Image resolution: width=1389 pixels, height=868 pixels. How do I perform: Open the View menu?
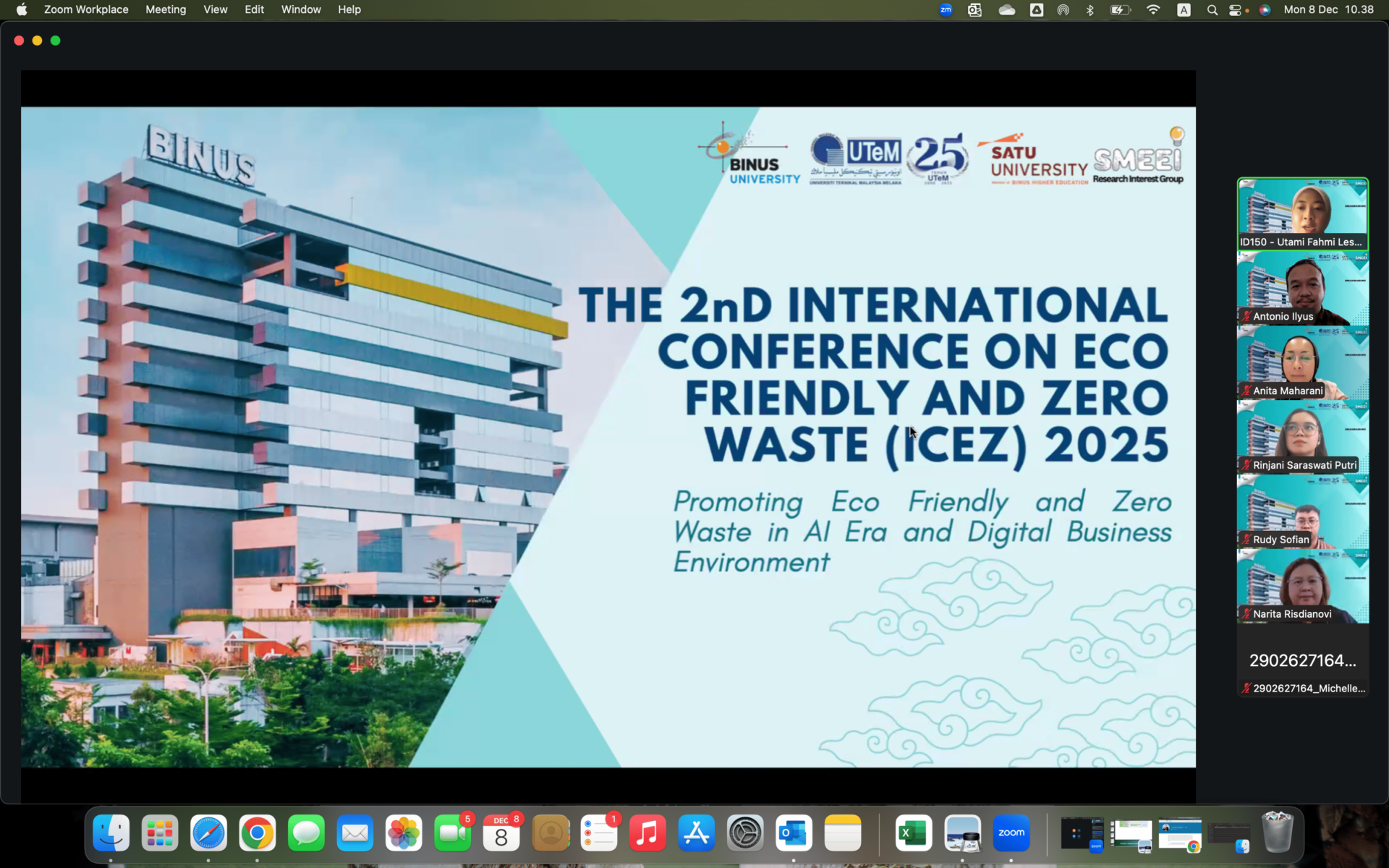(215, 9)
